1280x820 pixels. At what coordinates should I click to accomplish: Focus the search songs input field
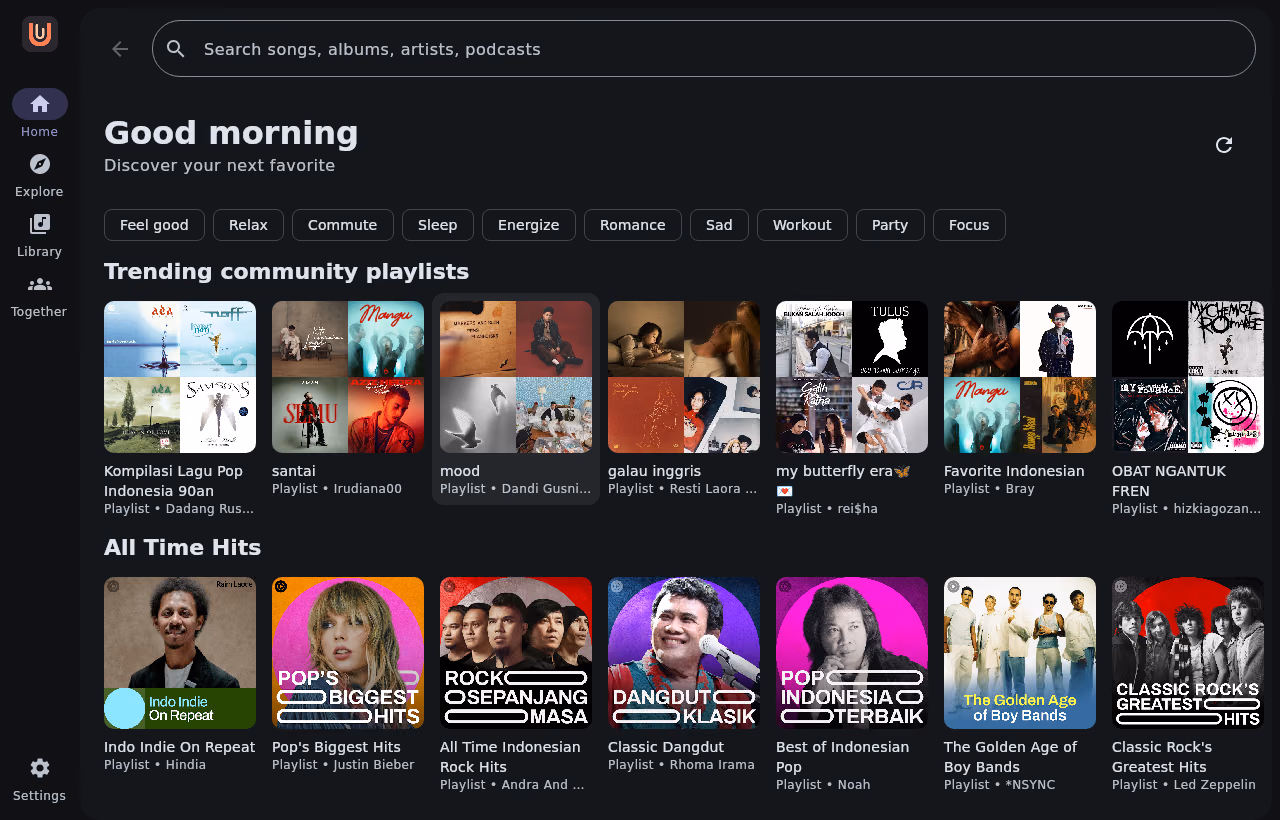click(x=704, y=49)
